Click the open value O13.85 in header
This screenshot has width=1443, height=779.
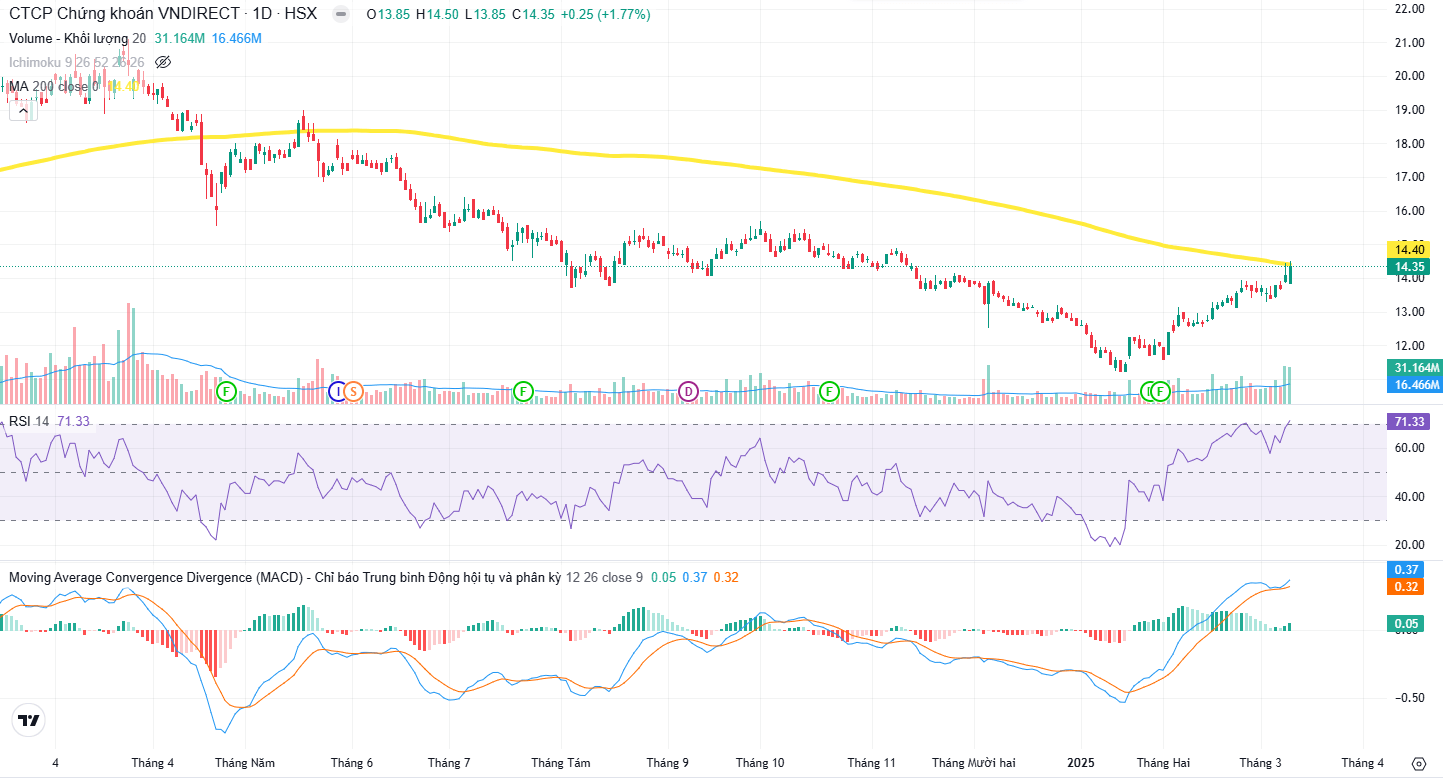(389, 15)
